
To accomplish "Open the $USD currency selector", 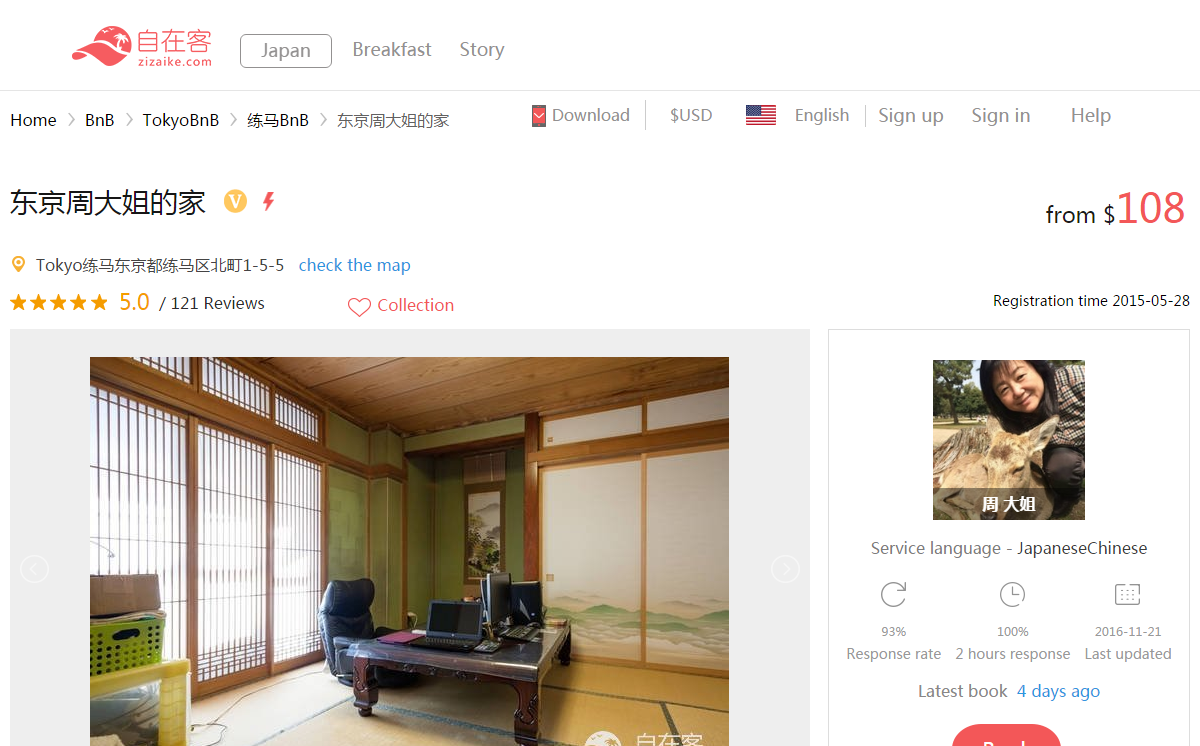I will (691, 115).
